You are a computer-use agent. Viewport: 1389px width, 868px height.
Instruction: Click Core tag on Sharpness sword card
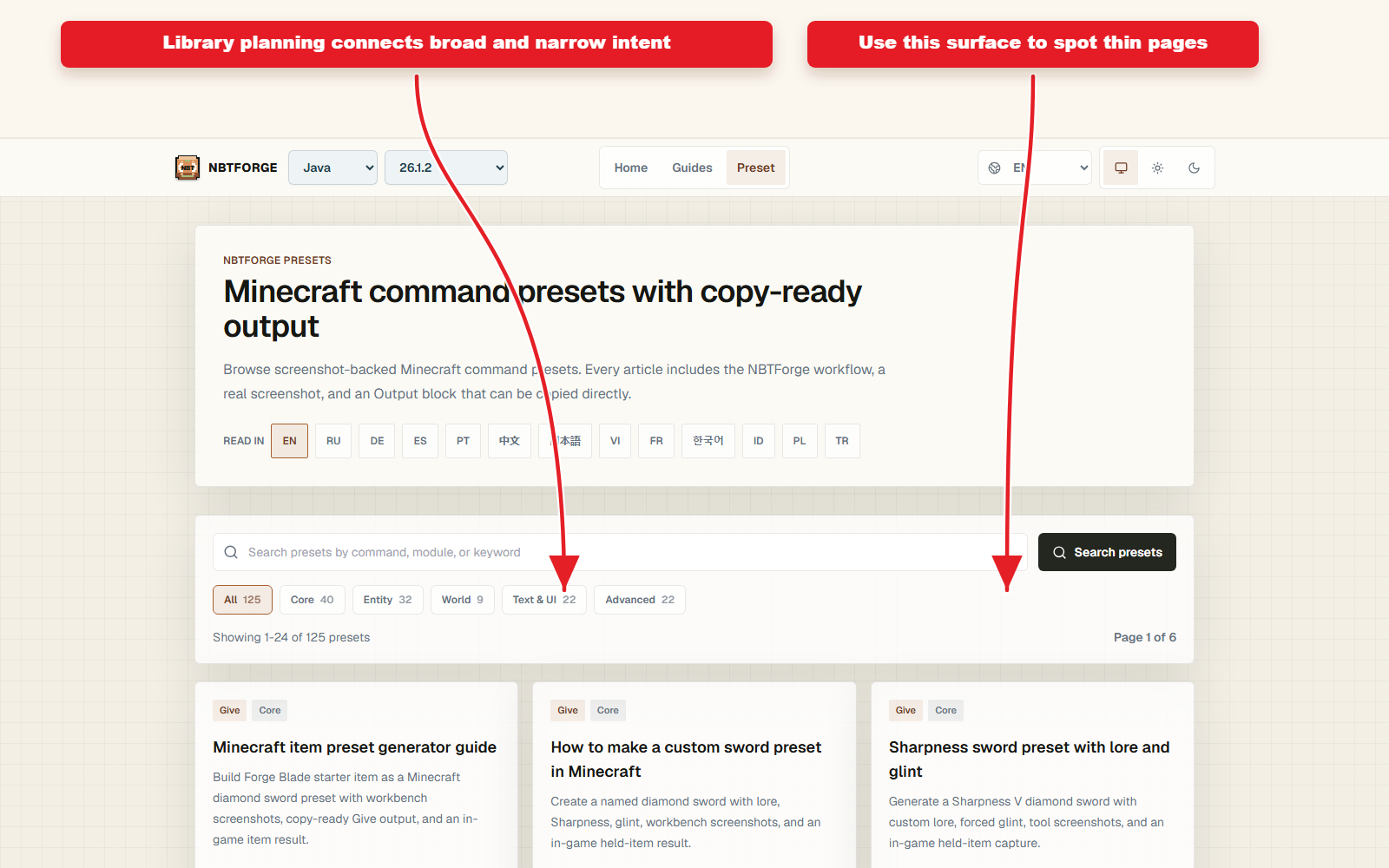point(945,710)
